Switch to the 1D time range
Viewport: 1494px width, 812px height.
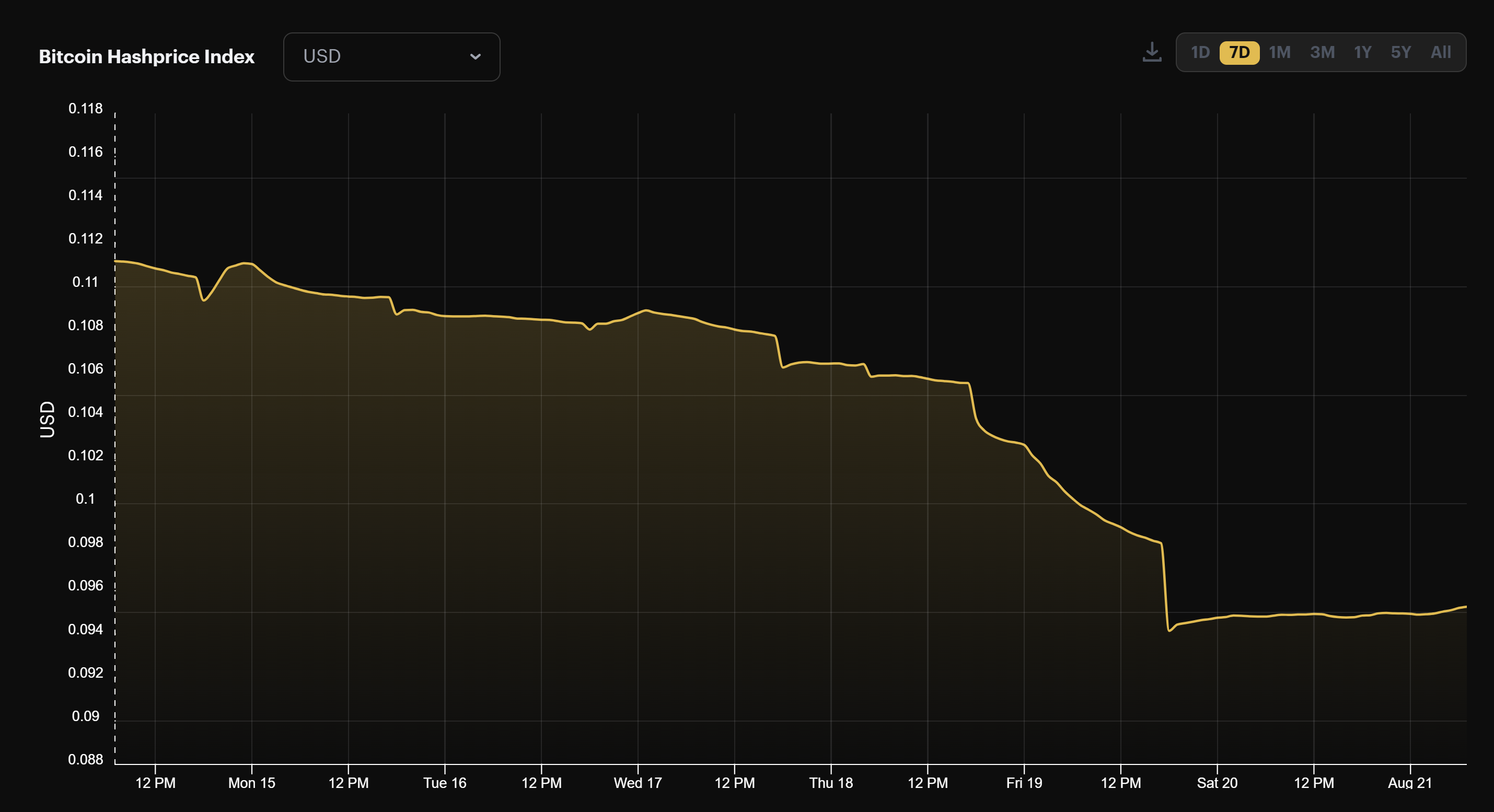(x=1199, y=52)
